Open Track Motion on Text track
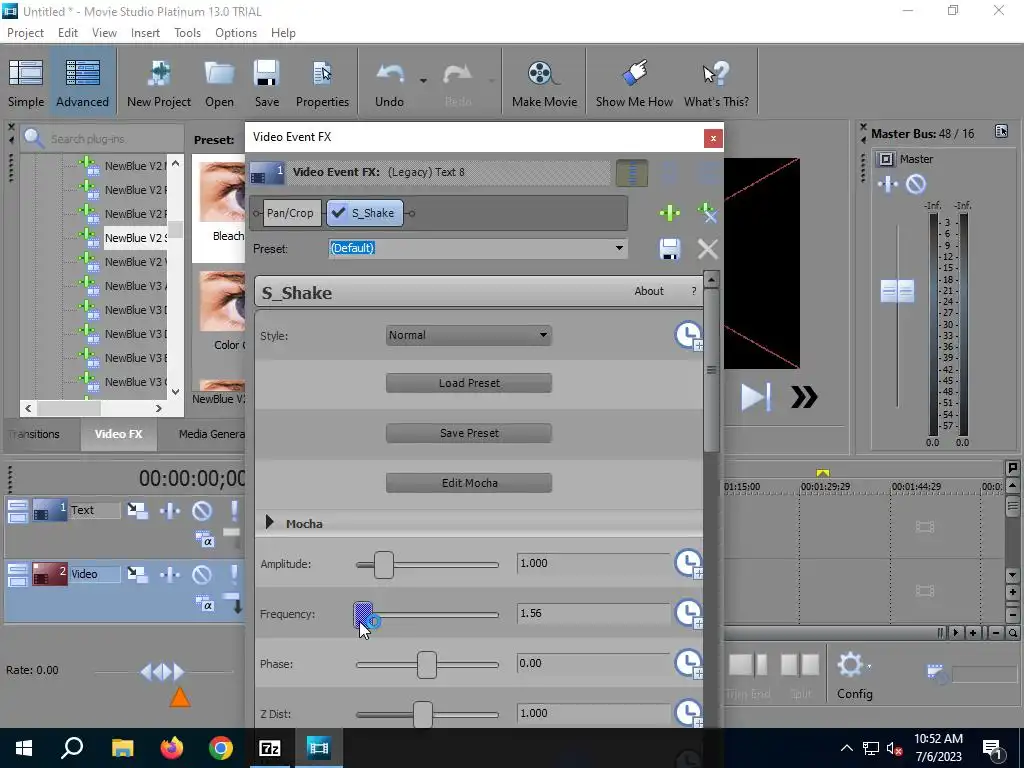 (x=138, y=511)
